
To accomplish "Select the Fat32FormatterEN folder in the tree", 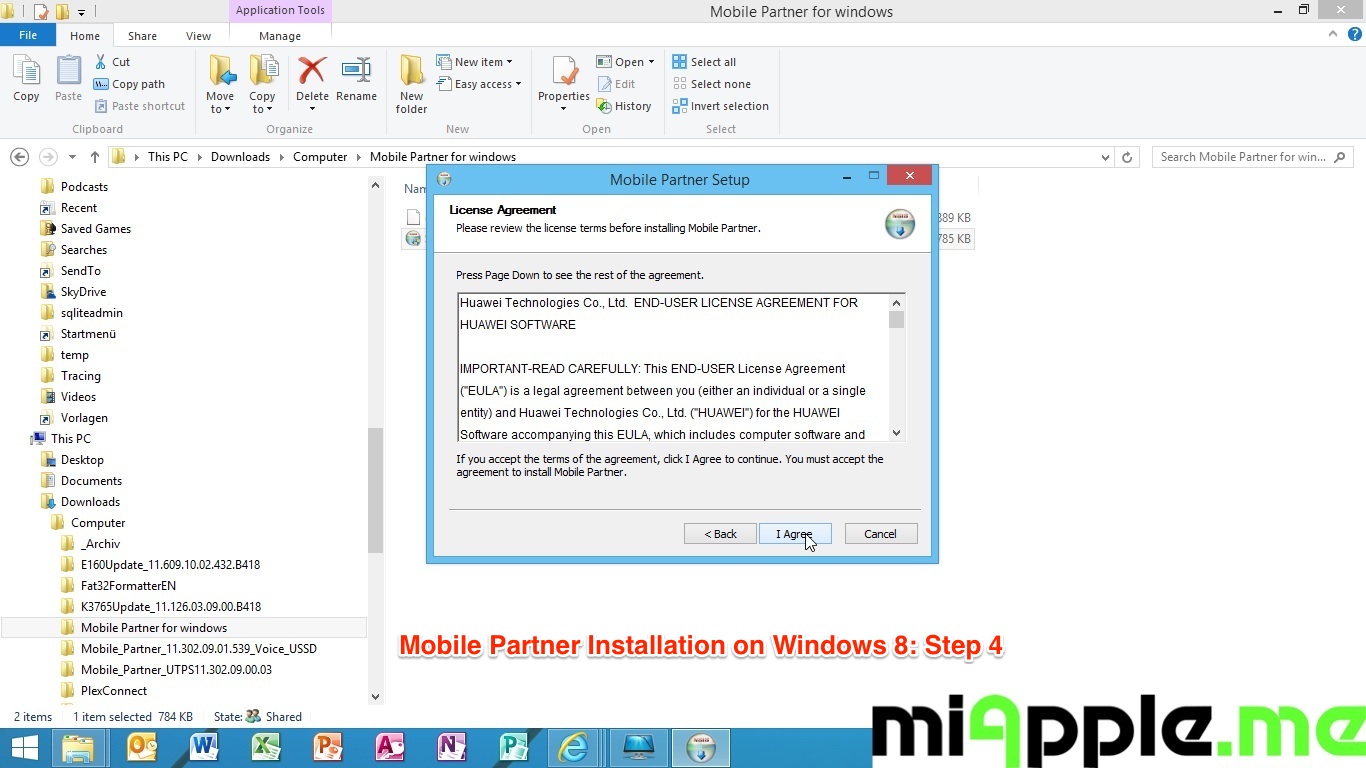I will [128, 586].
